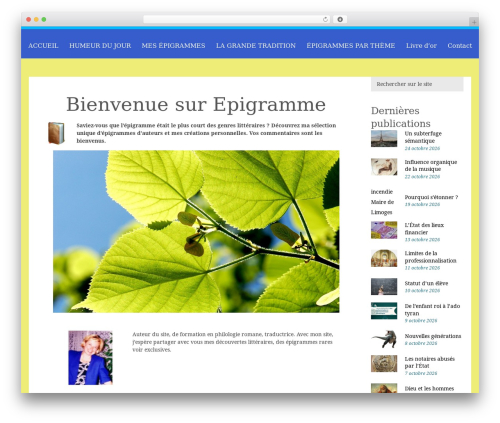The image size is (500, 423).
Task: Click thumbnail for Limites de la professionnalisation
Action: 384,258
